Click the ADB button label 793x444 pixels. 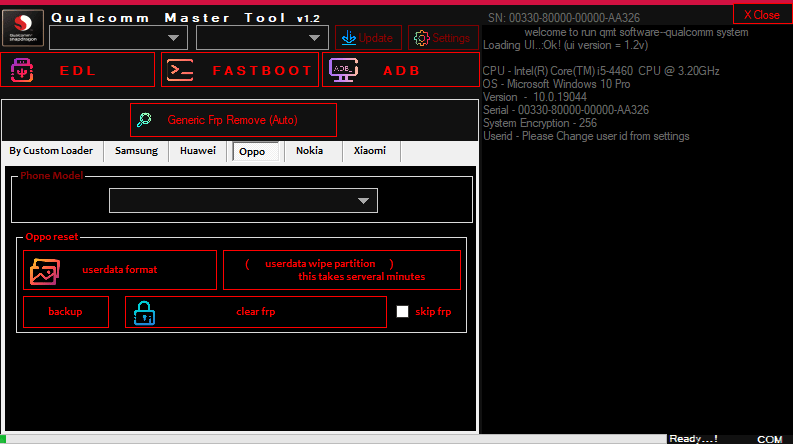click(402, 70)
